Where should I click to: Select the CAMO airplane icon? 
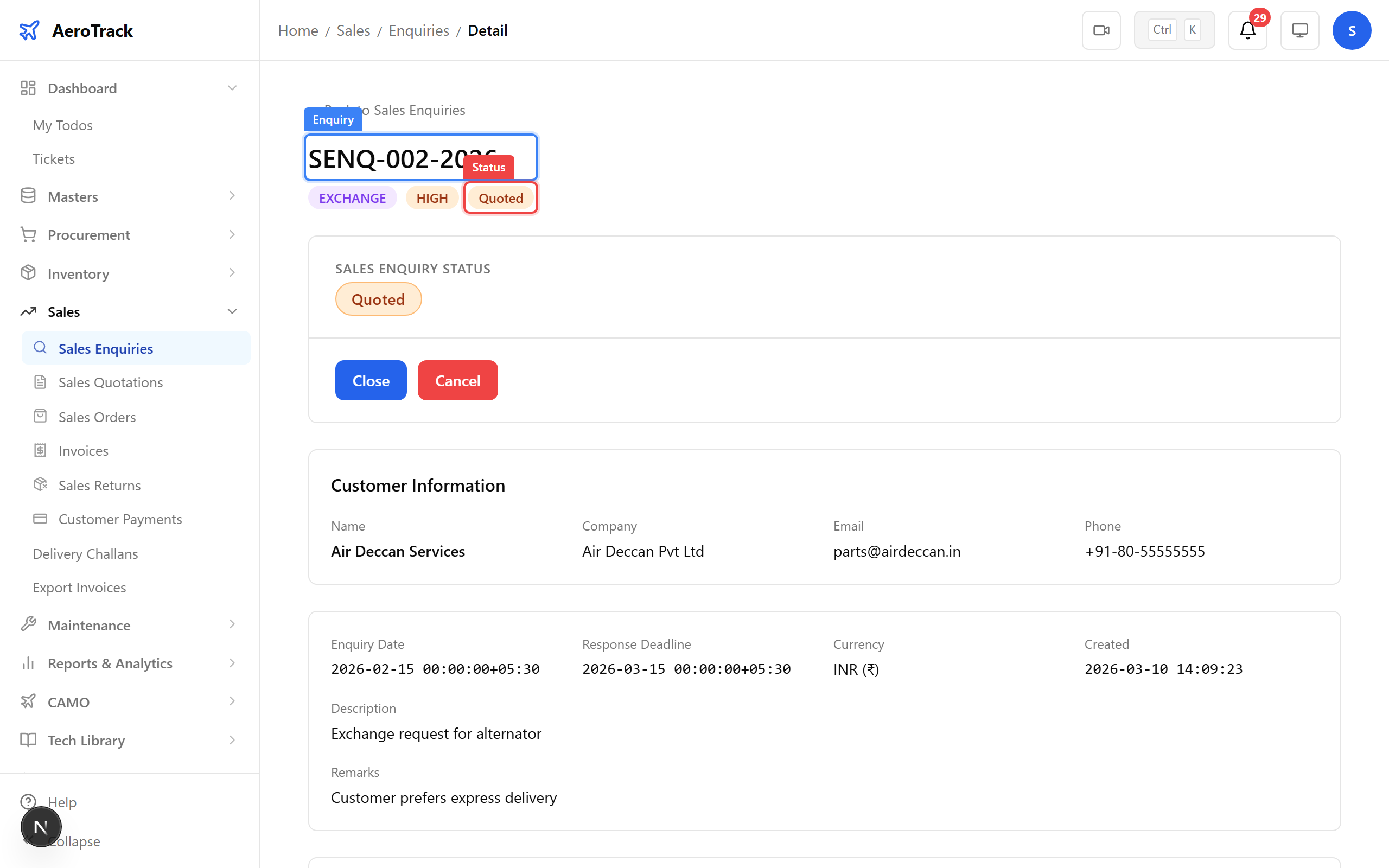pos(28,701)
